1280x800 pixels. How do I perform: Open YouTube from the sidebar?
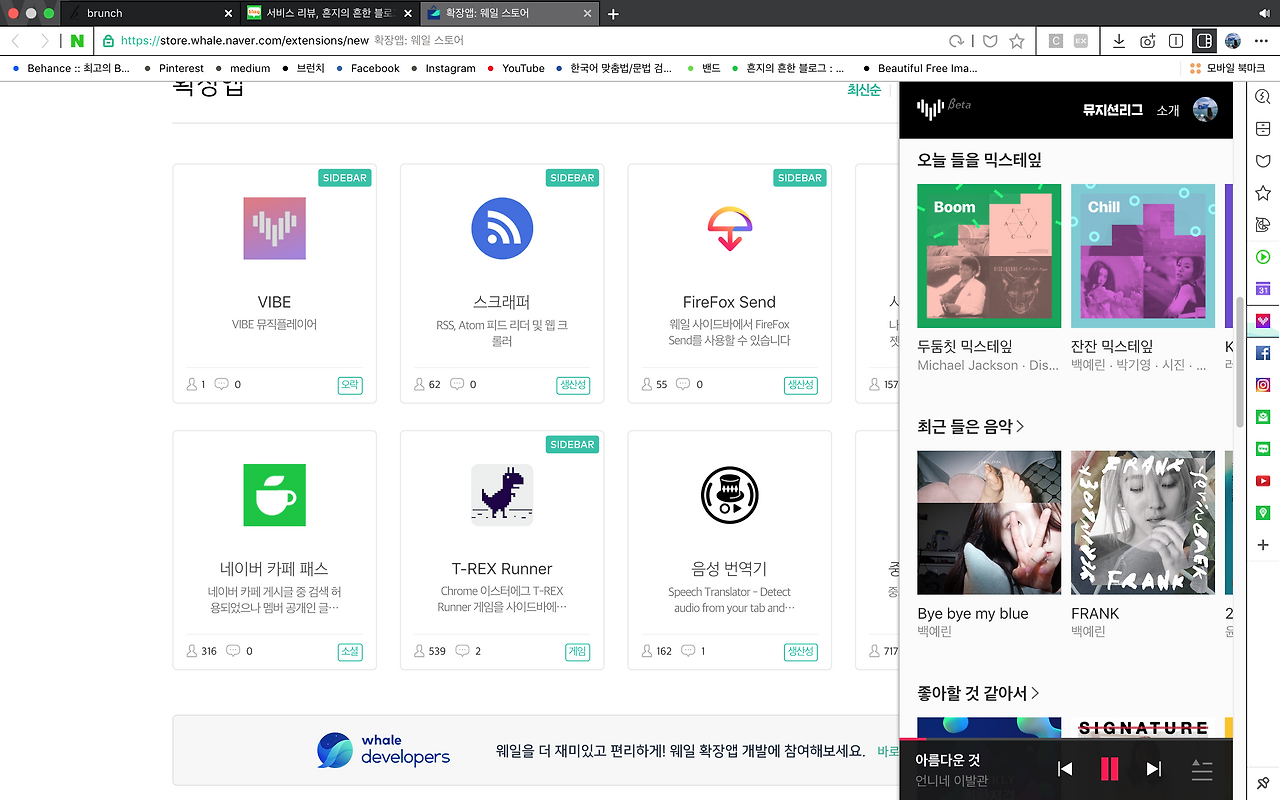click(1262, 480)
